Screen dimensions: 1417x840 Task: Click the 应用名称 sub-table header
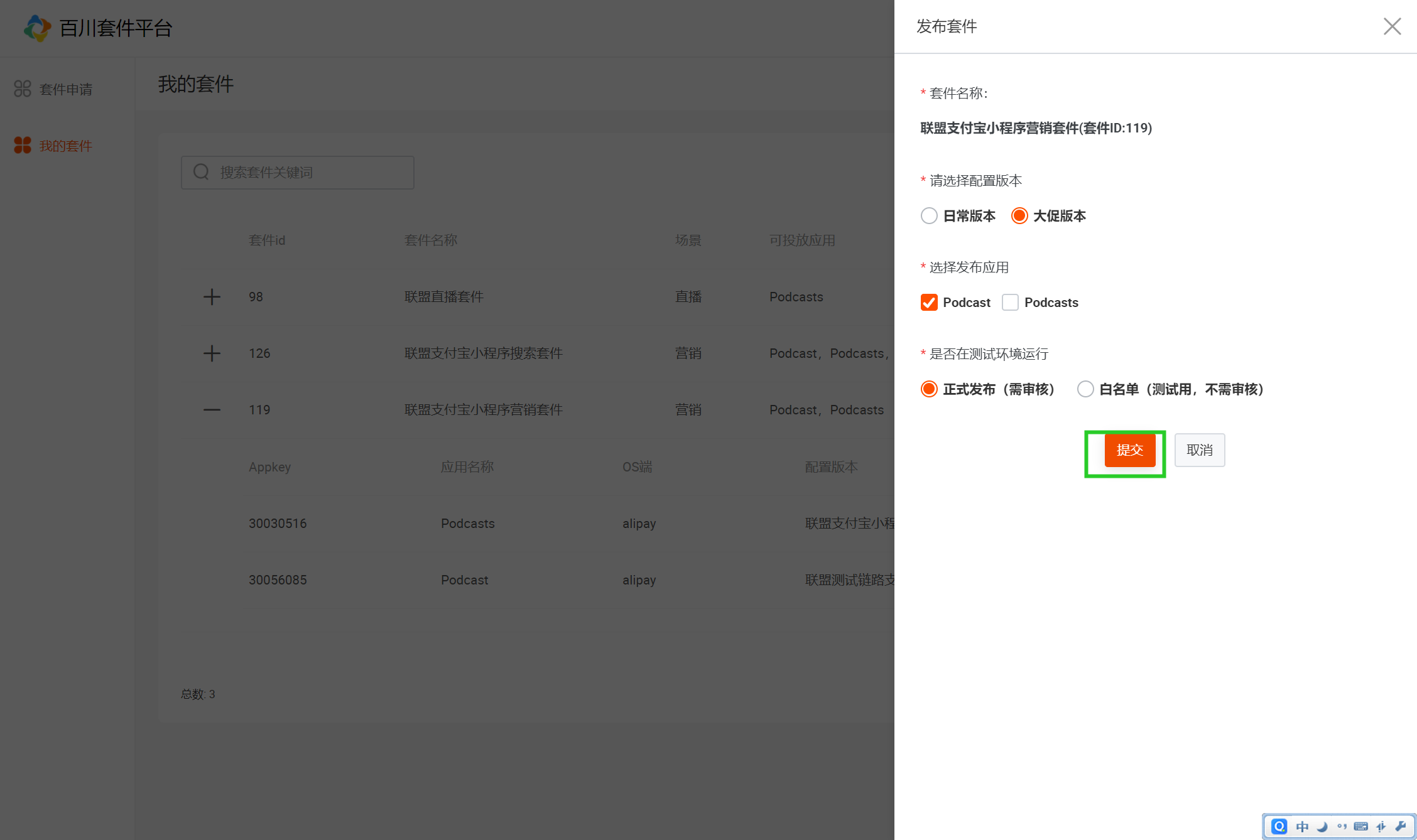[x=467, y=467]
